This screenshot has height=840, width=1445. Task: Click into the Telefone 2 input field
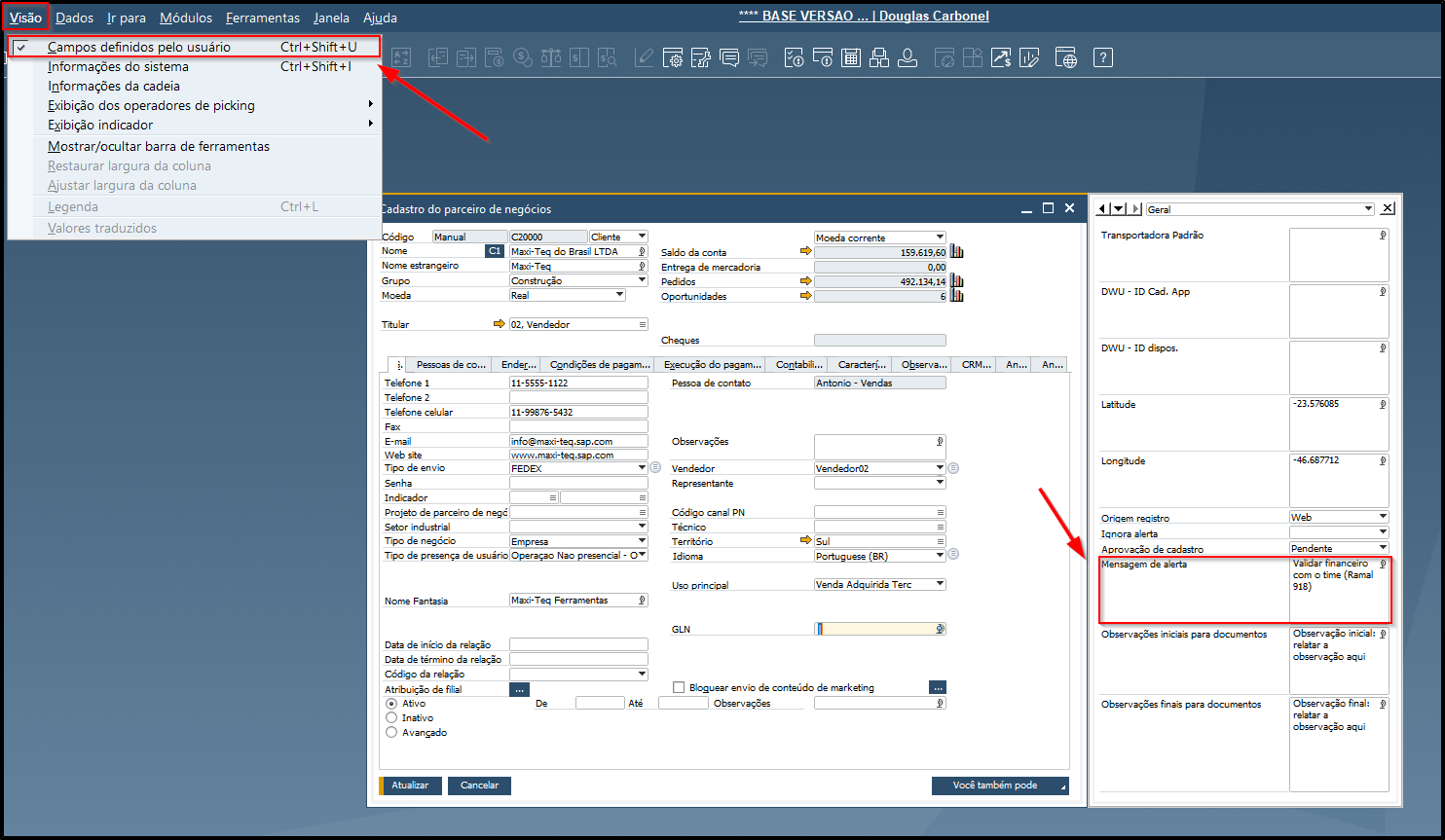click(578, 397)
